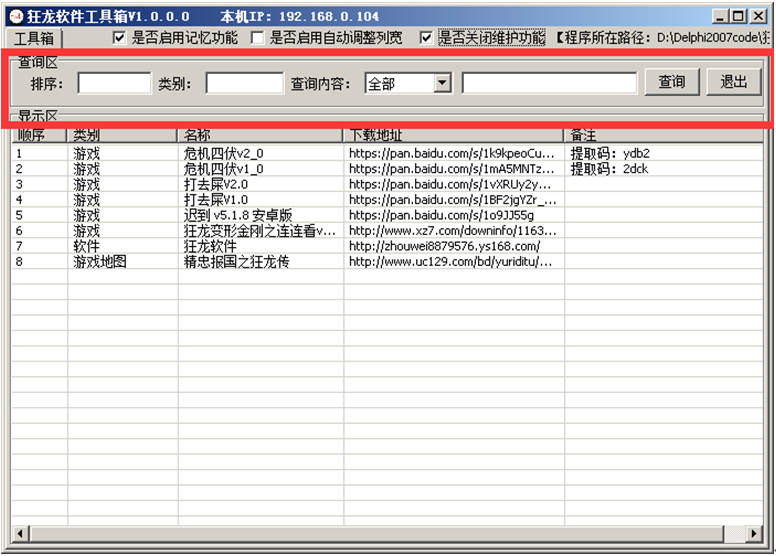Open the 工具箱 menu
Image resolution: width=776 pixels, height=556 pixels.
34,38
